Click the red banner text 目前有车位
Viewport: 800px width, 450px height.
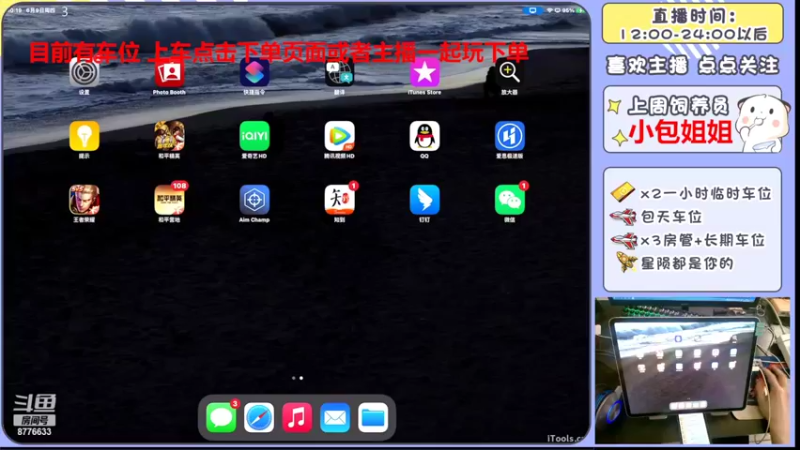(x=84, y=53)
